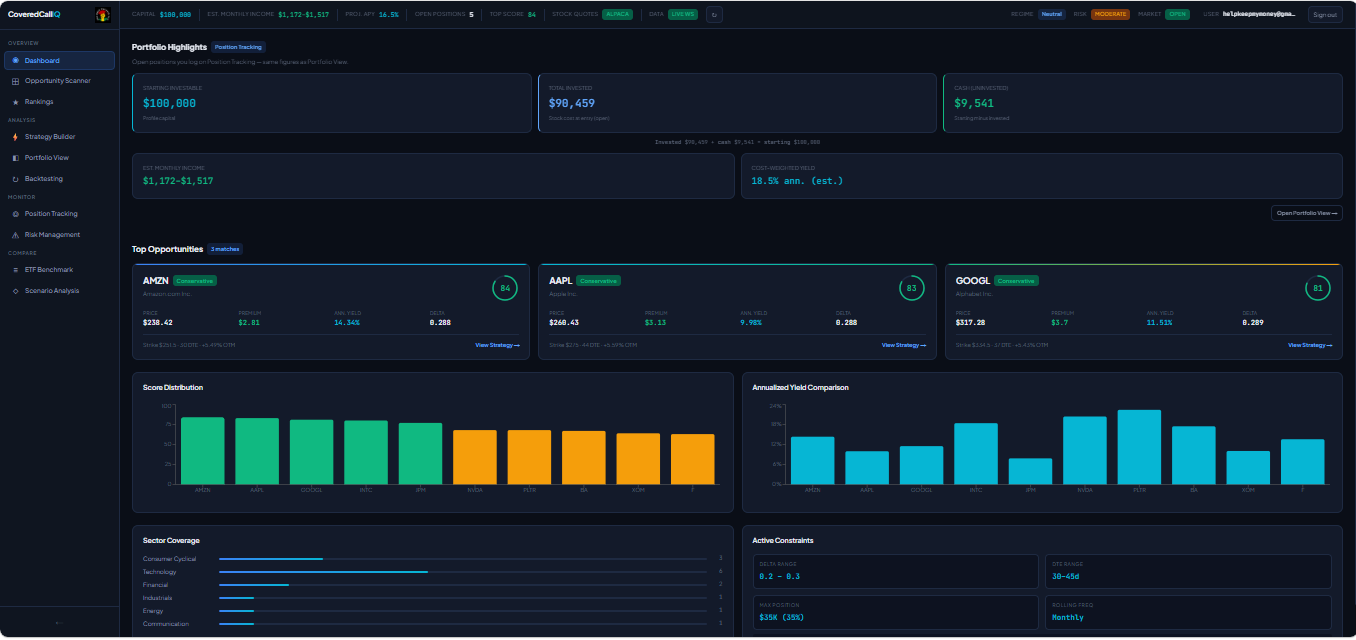The width and height of the screenshot is (1356, 640).
Task: Click the Scenario Analysis diamond icon
Action: [x=15, y=291]
